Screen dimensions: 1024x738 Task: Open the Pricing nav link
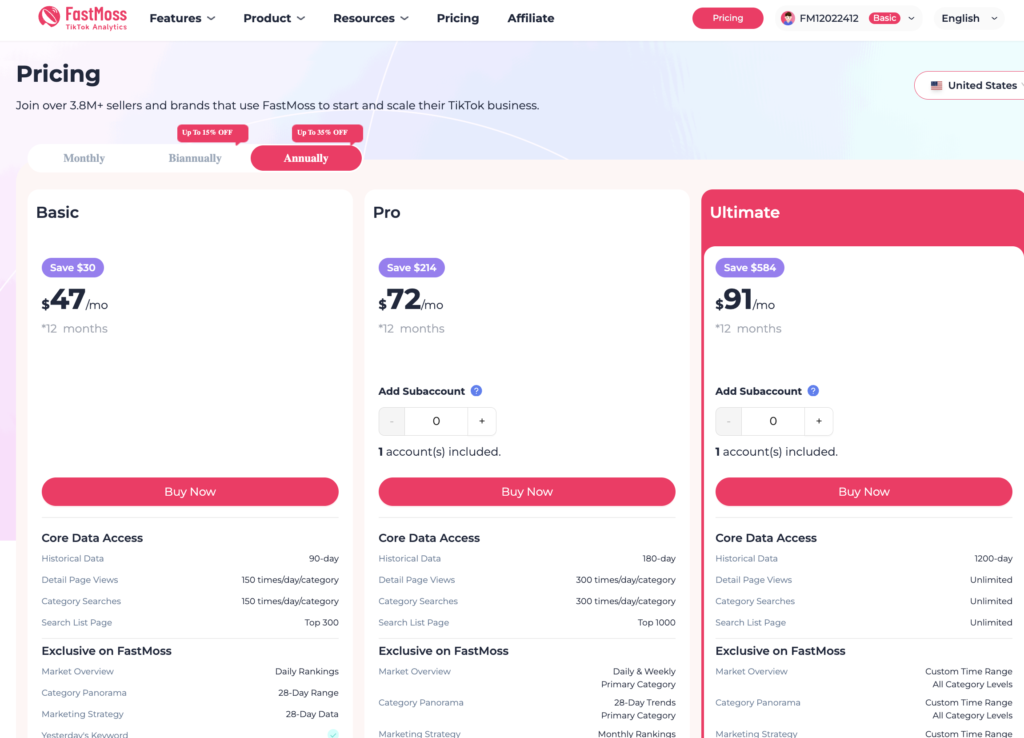(458, 18)
